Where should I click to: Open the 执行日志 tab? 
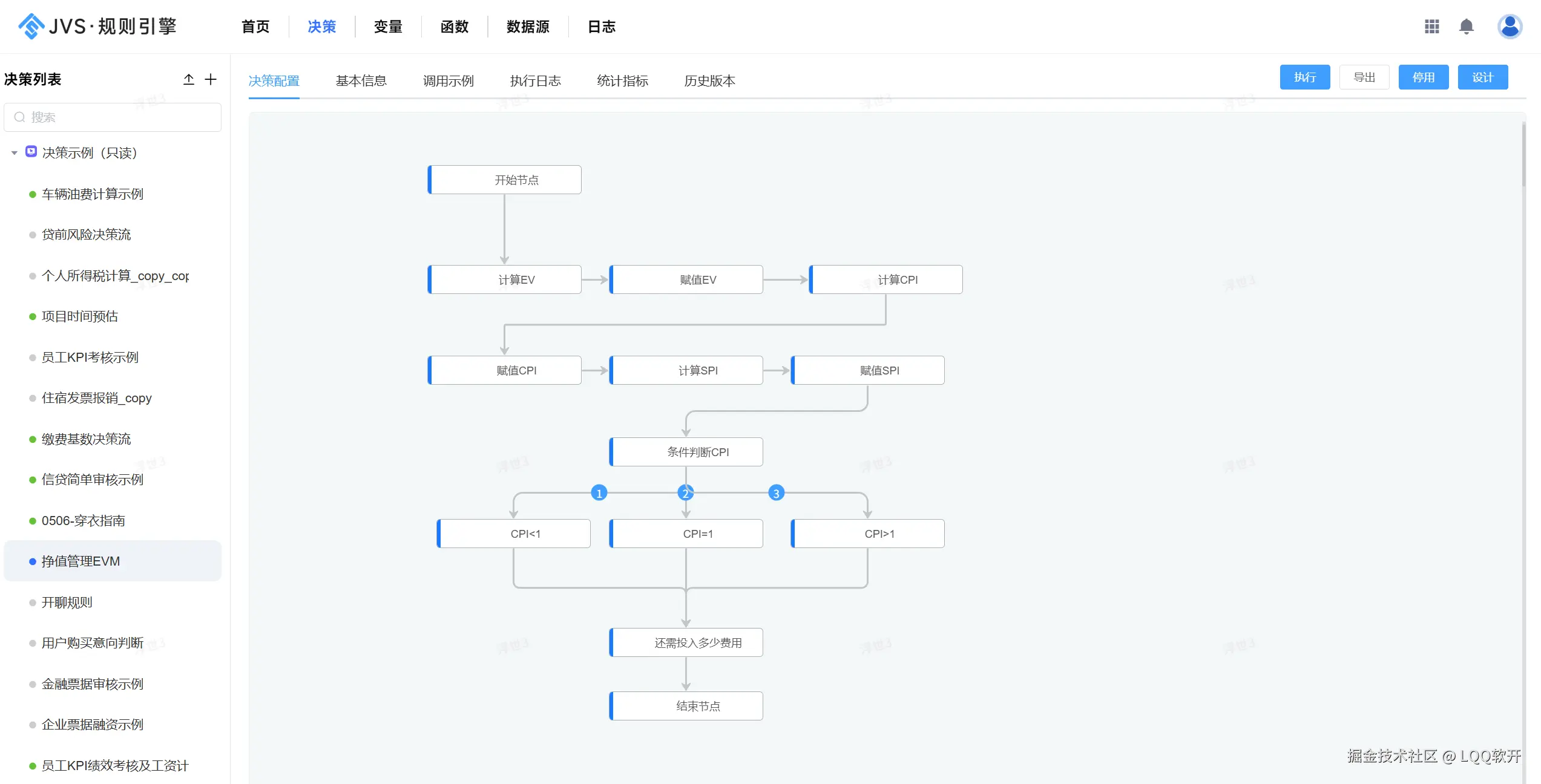(535, 80)
